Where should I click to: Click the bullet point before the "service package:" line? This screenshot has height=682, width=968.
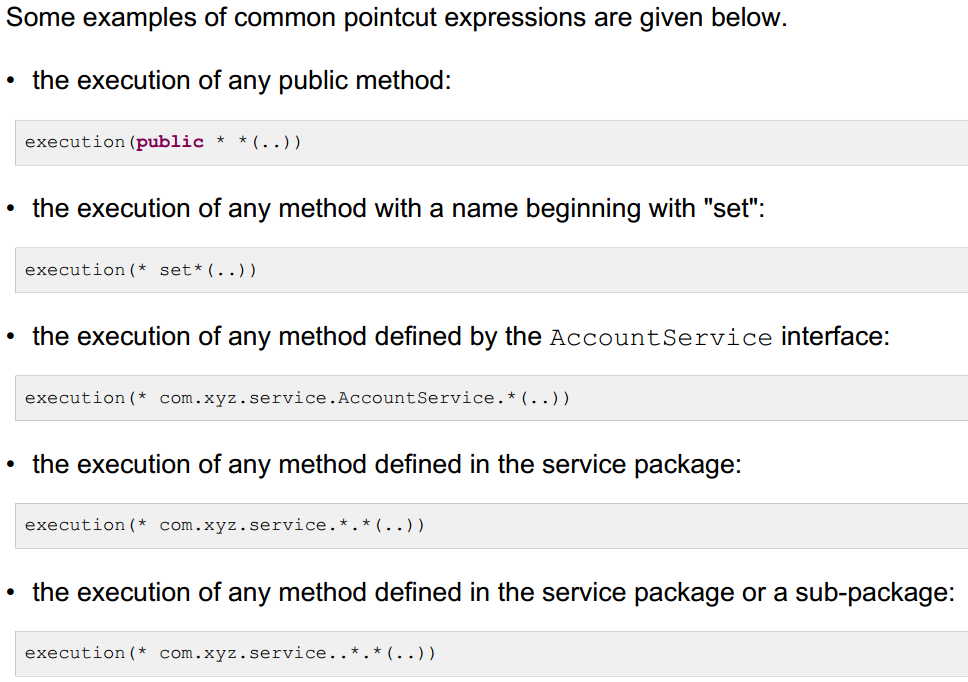pos(10,466)
